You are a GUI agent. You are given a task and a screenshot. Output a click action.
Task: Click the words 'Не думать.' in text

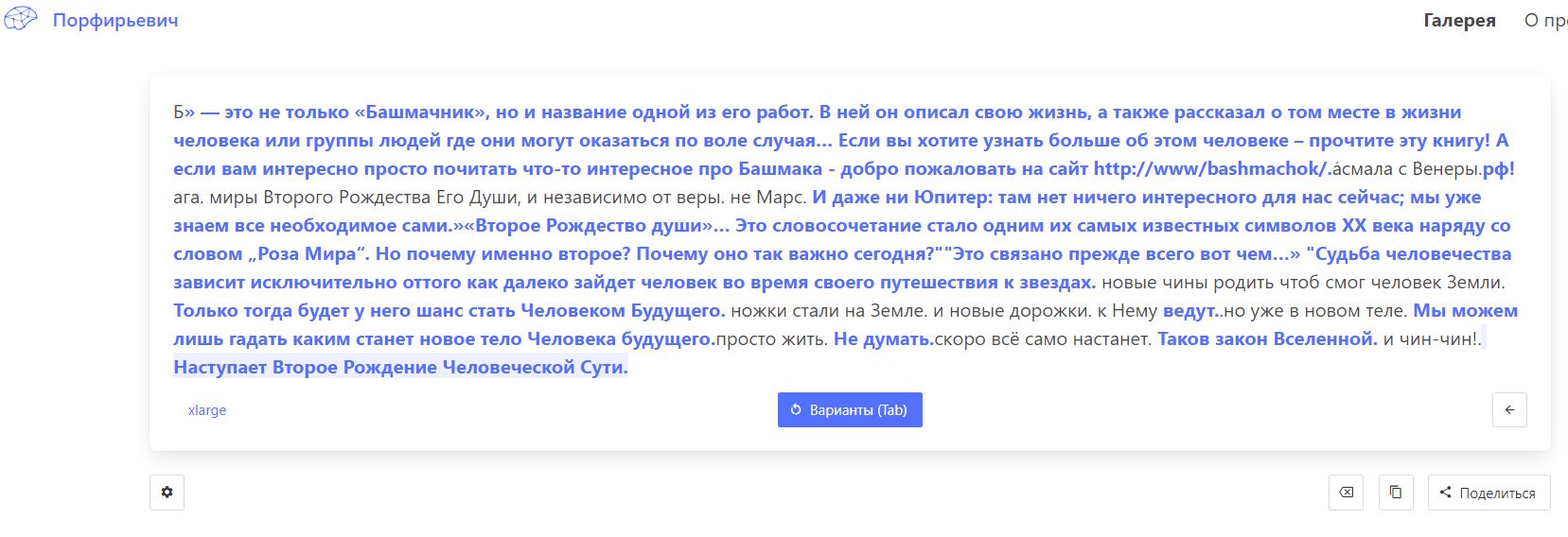point(883,339)
